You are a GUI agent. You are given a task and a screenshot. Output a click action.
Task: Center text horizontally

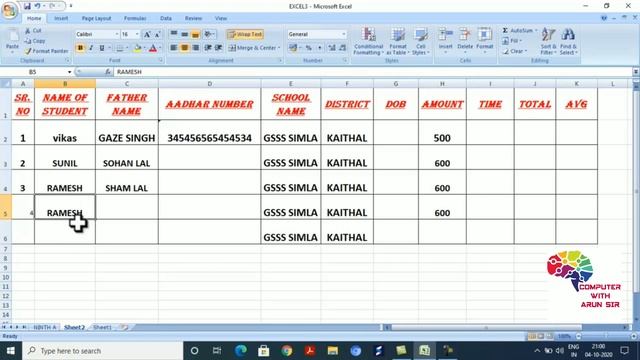pos(184,48)
